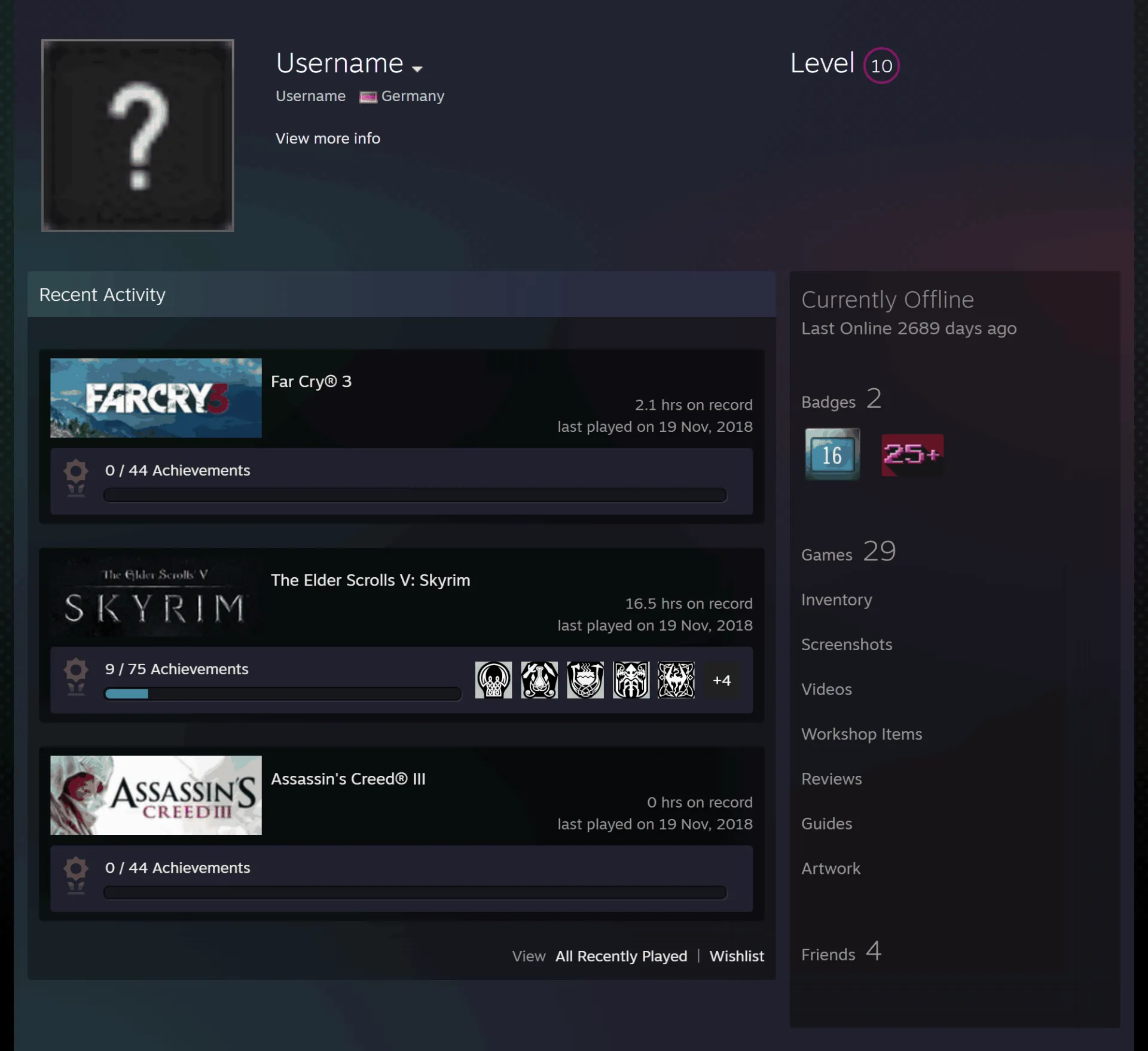This screenshot has width=1148, height=1051.
Task: Select the fifth Skyrim dragon achievement icon
Action: [x=676, y=680]
